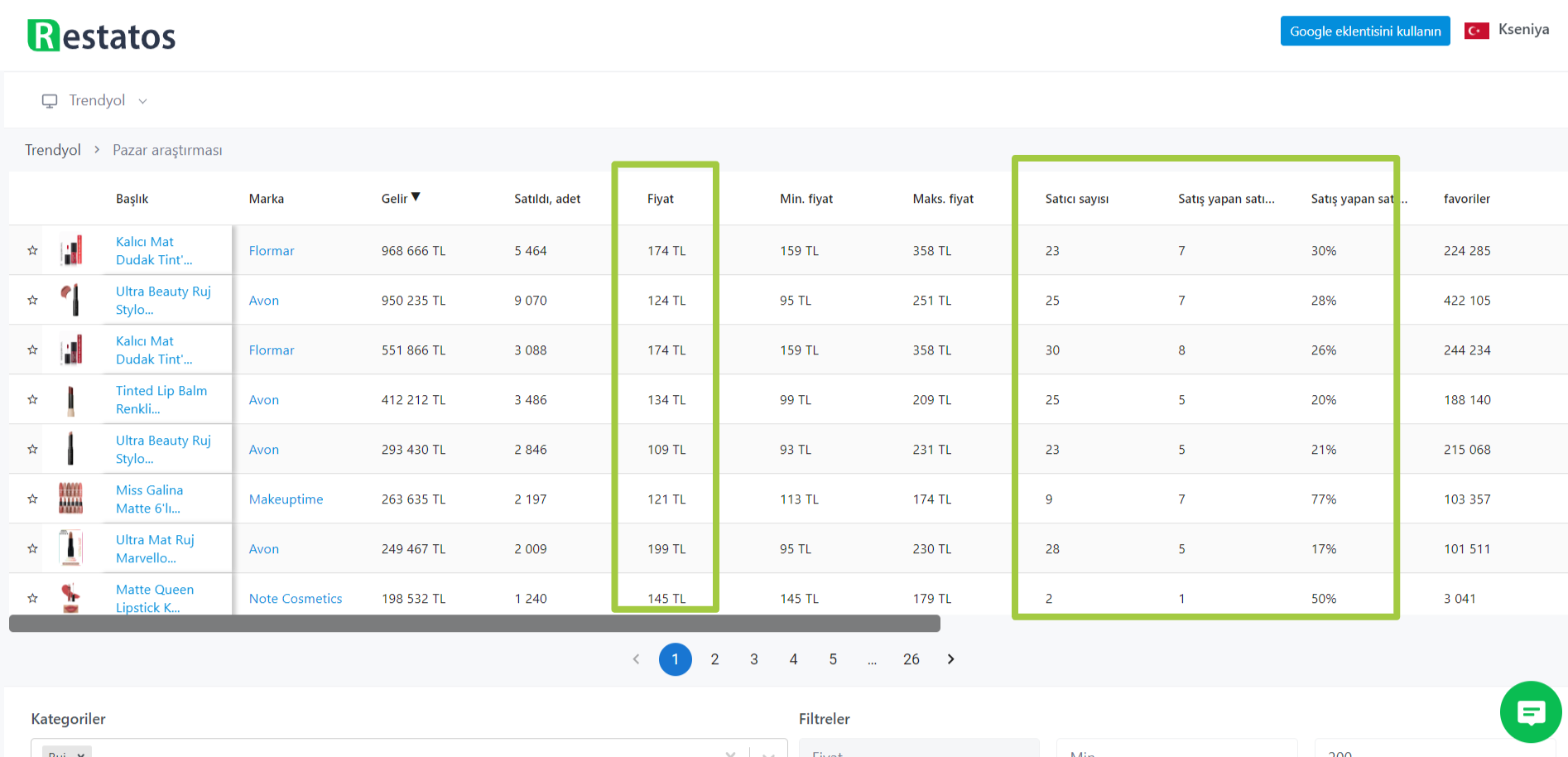The width and height of the screenshot is (1568, 757).
Task: Click Avon brand in 412 212 TL row
Action: 264,400
